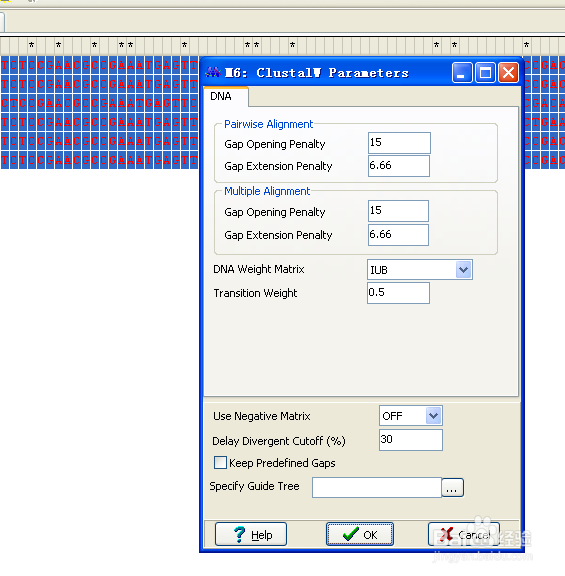
Task: Confirm parameters with OK button
Action: tap(360, 534)
